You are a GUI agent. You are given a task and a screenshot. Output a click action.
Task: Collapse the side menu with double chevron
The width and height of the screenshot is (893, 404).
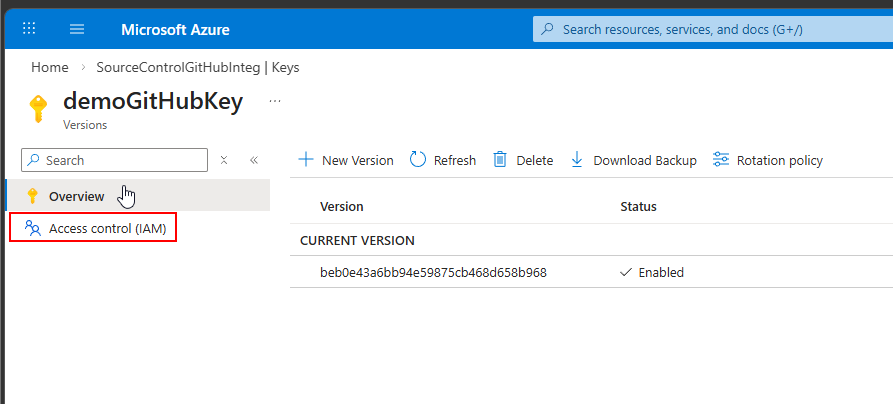pos(254,160)
